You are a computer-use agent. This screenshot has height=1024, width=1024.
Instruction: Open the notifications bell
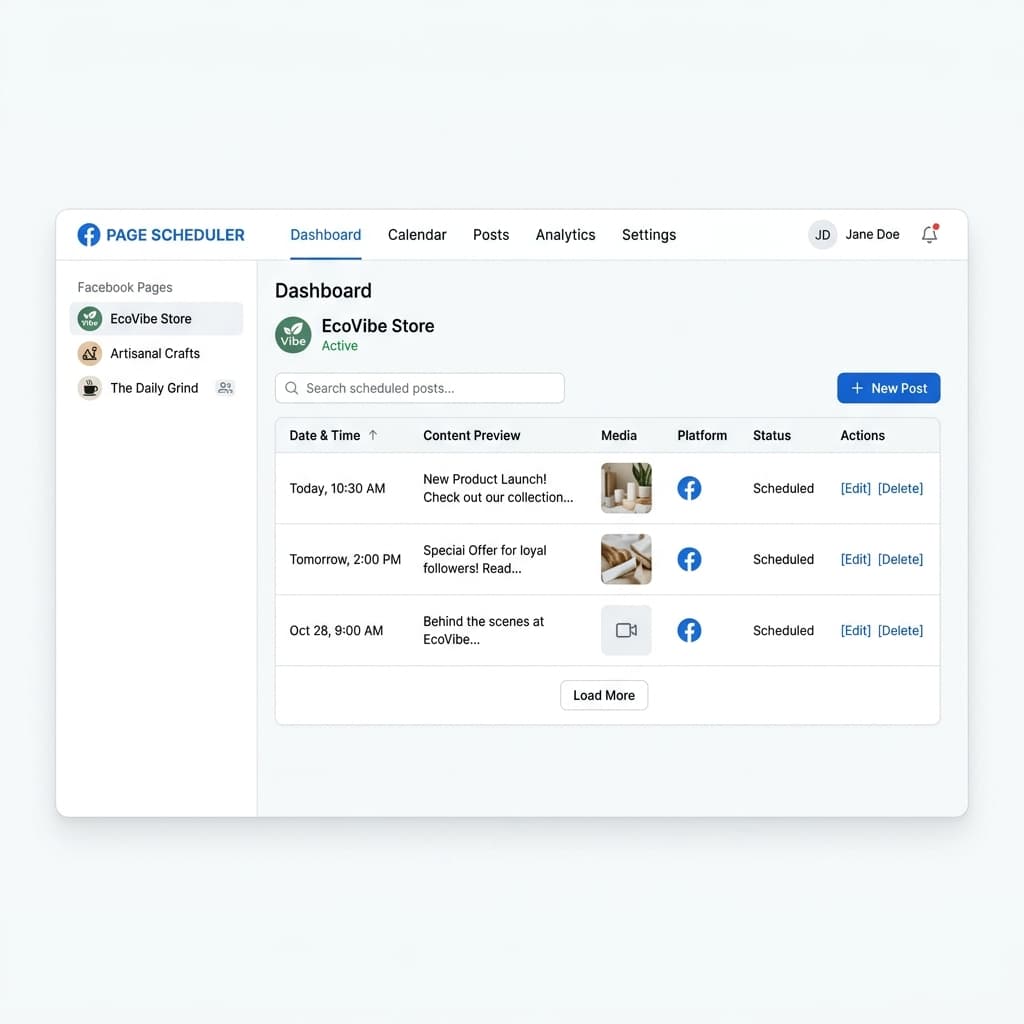tap(929, 234)
